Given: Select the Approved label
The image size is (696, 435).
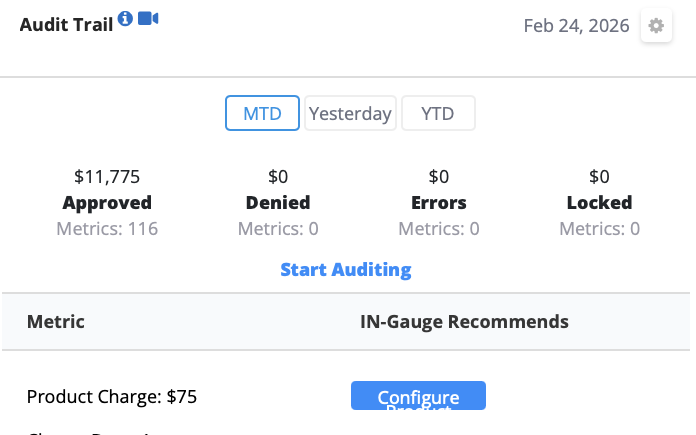Looking at the screenshot, I should pyautogui.click(x=107, y=202).
